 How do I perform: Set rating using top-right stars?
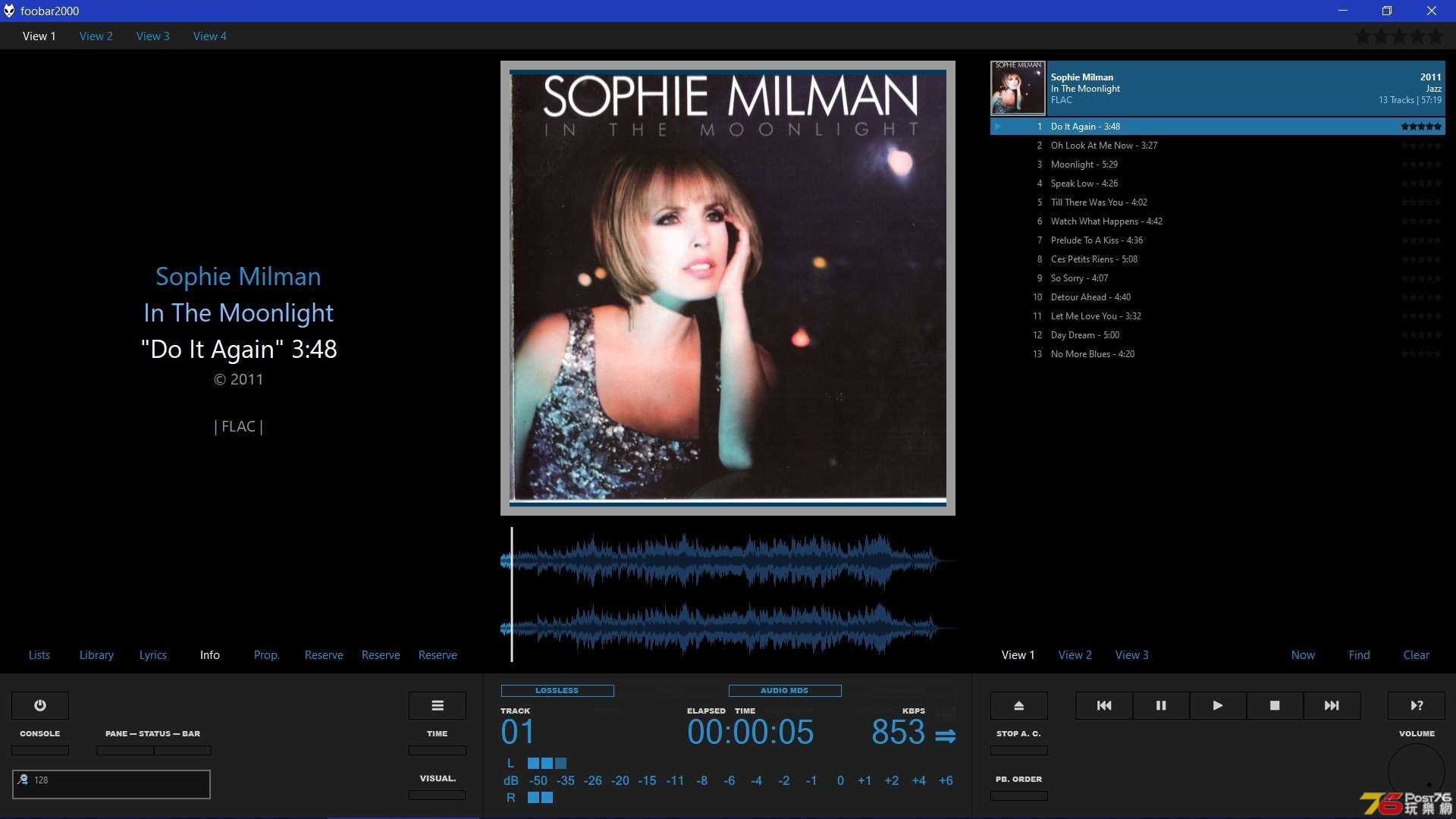pyautogui.click(x=1399, y=36)
